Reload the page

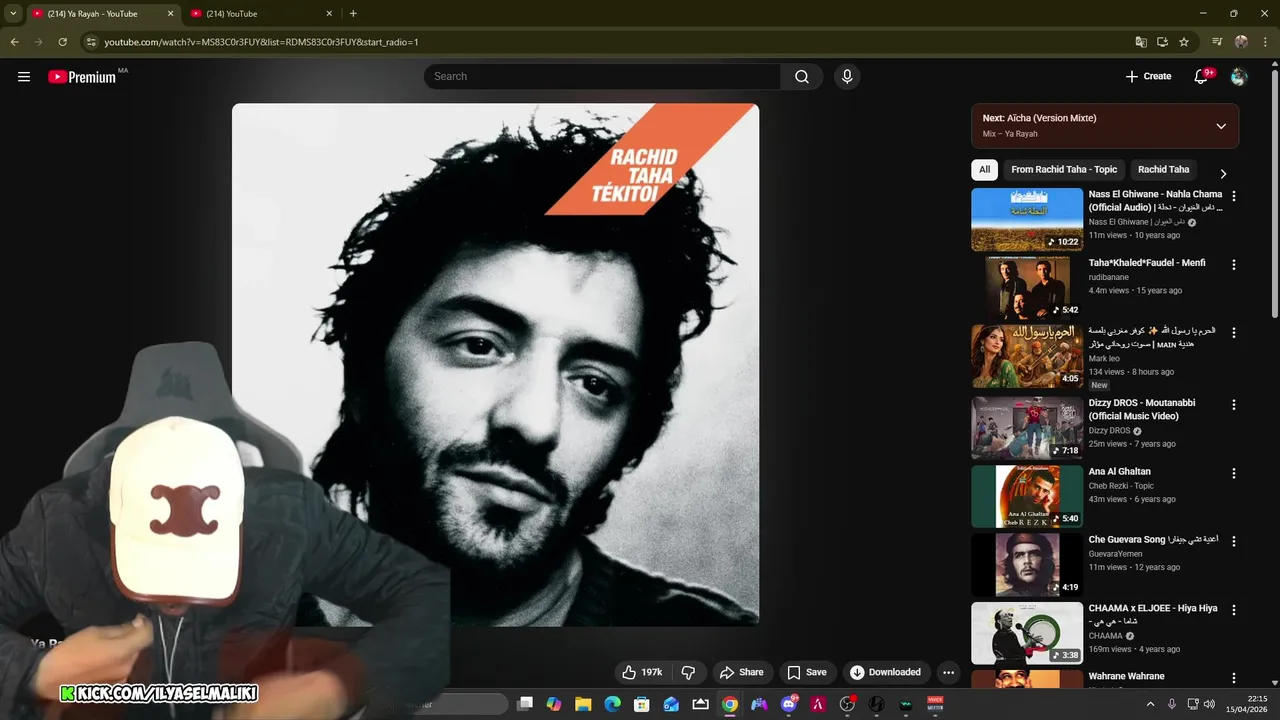[x=62, y=42]
